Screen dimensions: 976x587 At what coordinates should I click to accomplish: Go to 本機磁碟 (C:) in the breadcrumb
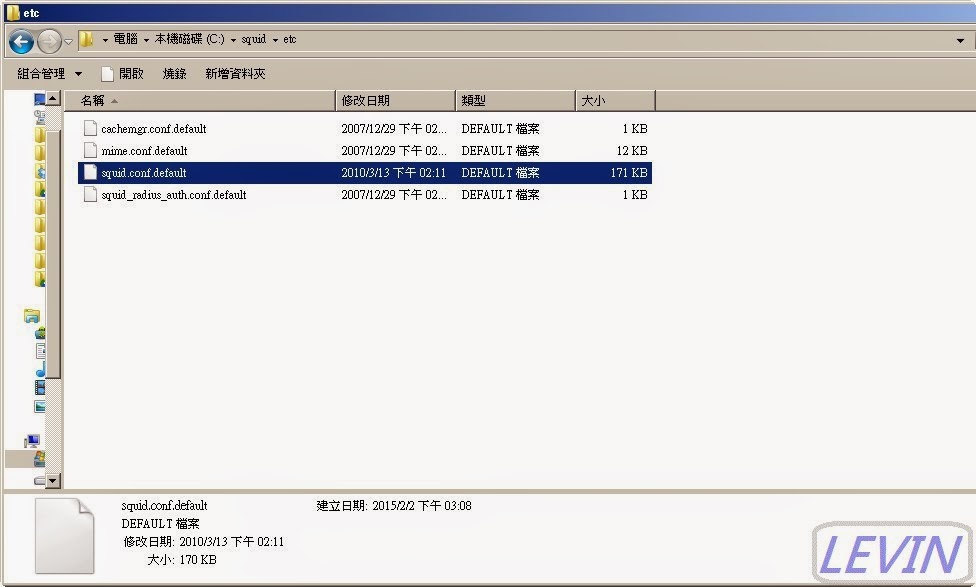tap(189, 39)
